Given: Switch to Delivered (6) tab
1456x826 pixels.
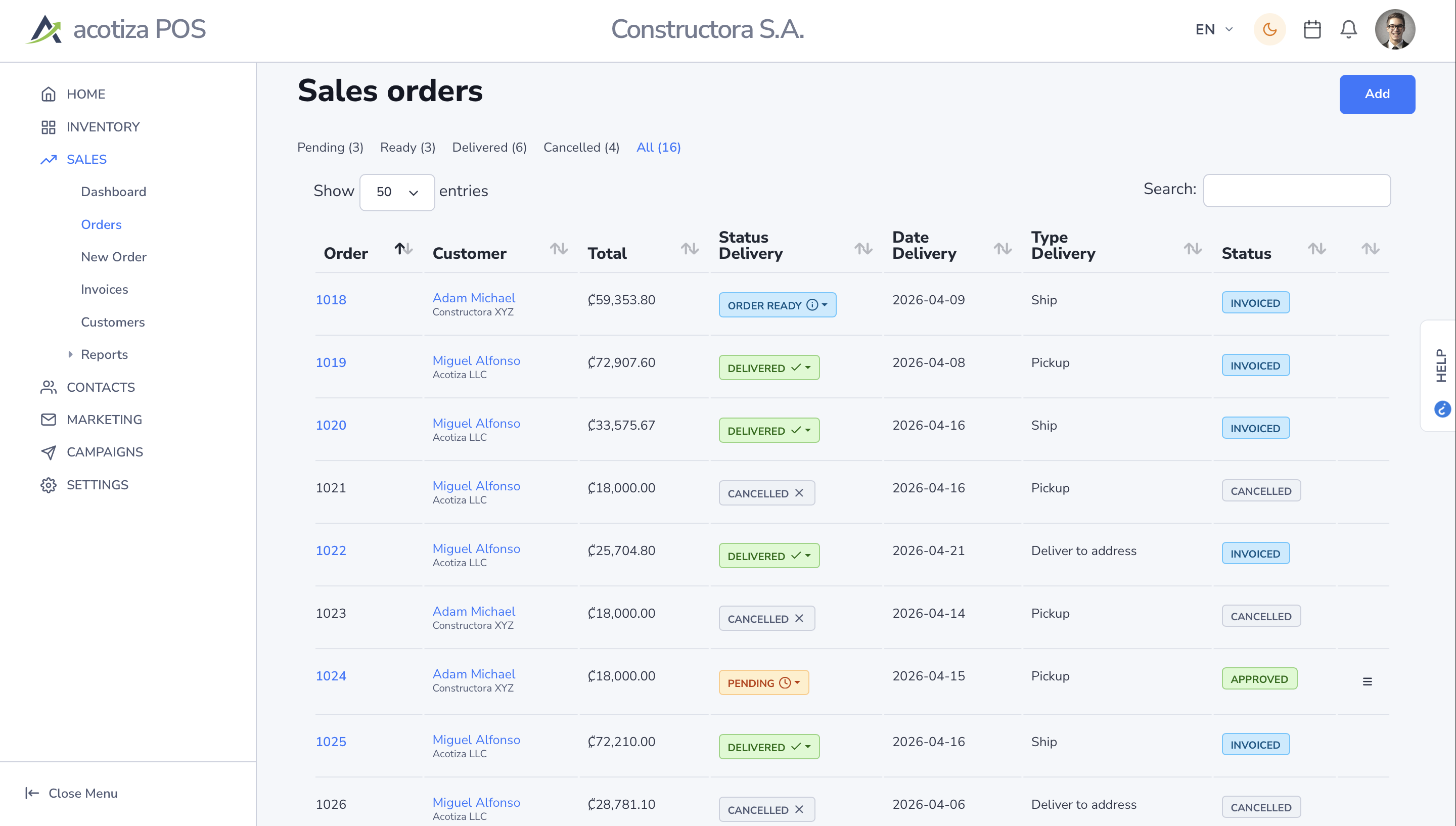Looking at the screenshot, I should click(489, 147).
